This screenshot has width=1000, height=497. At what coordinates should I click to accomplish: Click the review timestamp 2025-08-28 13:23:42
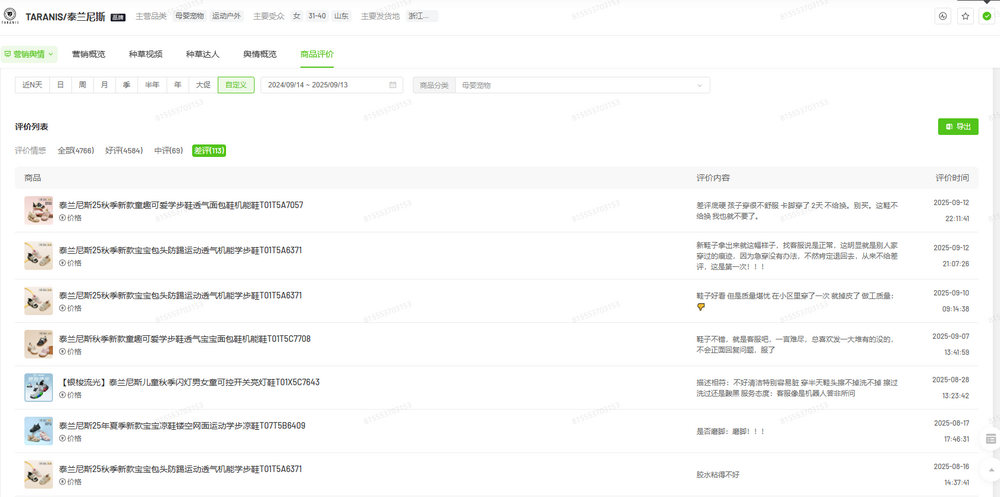coord(951,387)
